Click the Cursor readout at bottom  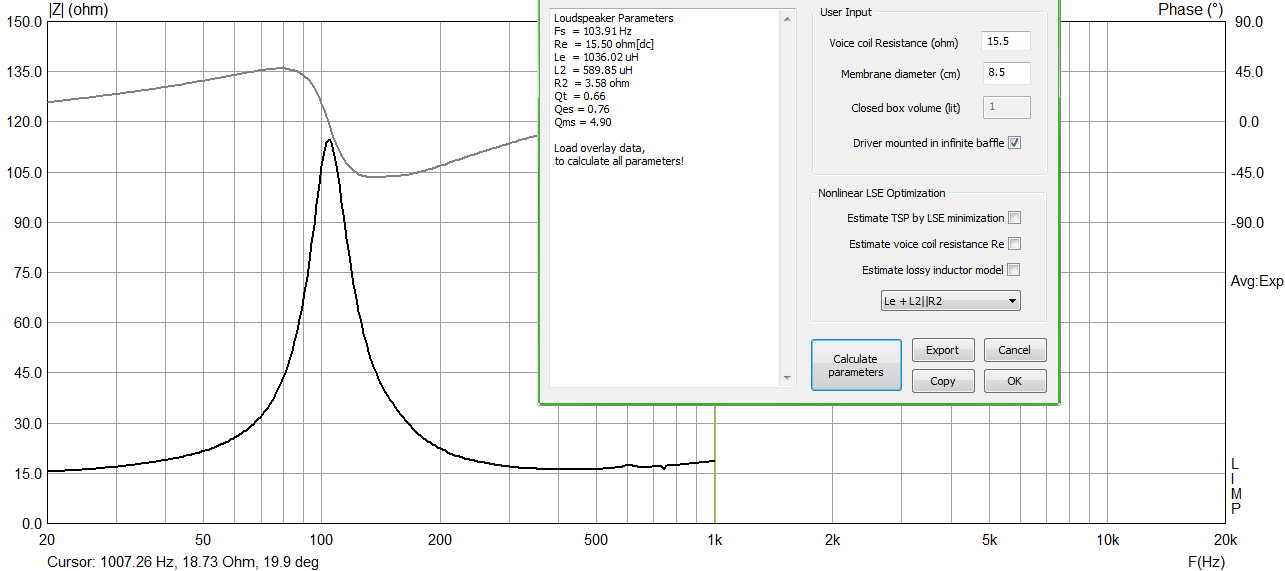coord(183,563)
